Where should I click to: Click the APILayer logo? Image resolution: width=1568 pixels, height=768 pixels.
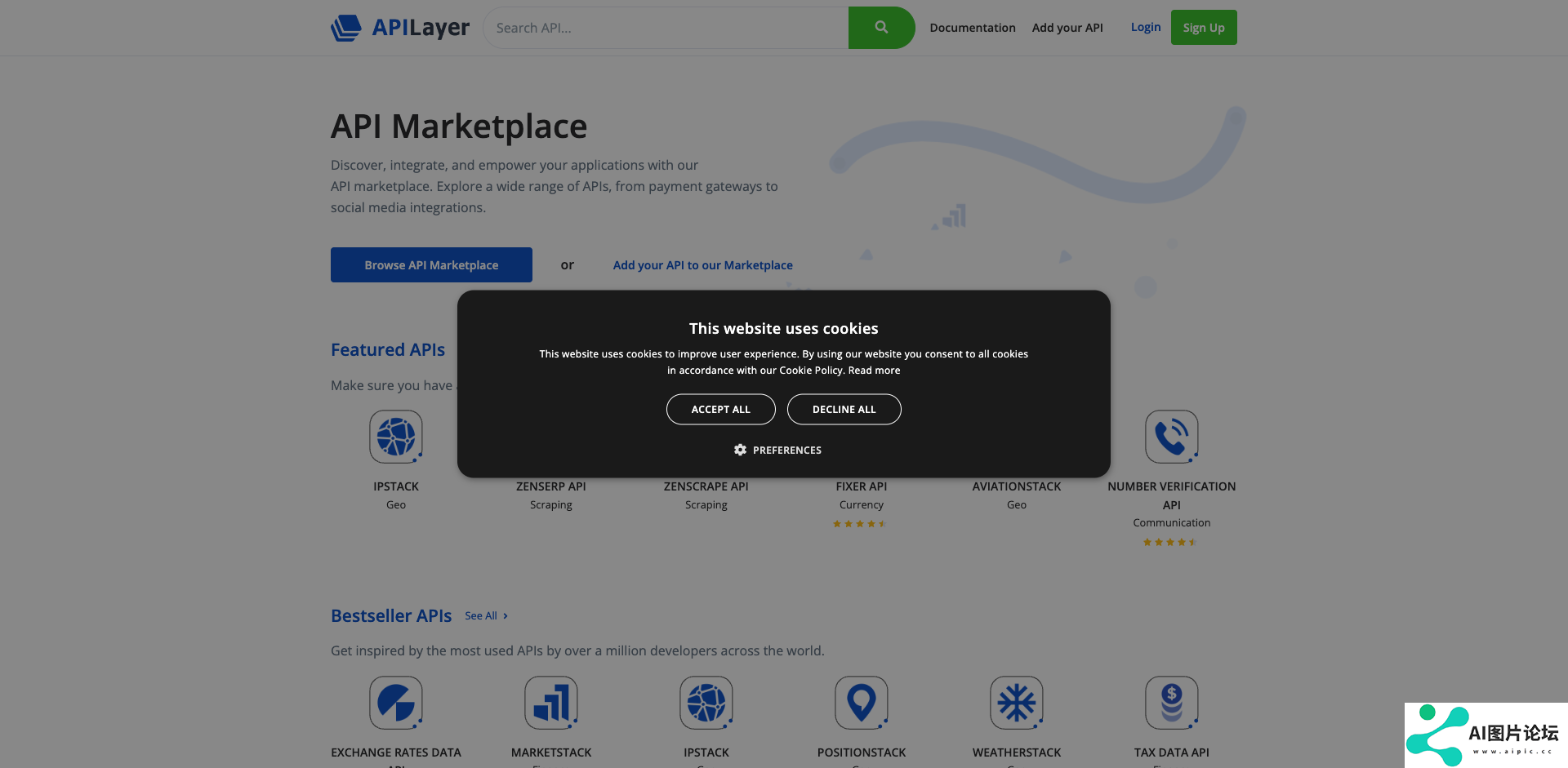400,28
